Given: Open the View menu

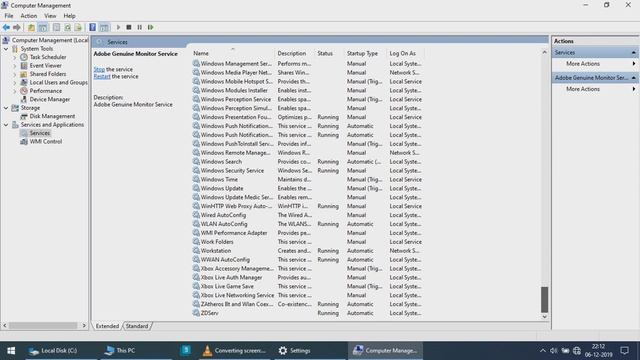Looking at the screenshot, I should click(50, 16).
